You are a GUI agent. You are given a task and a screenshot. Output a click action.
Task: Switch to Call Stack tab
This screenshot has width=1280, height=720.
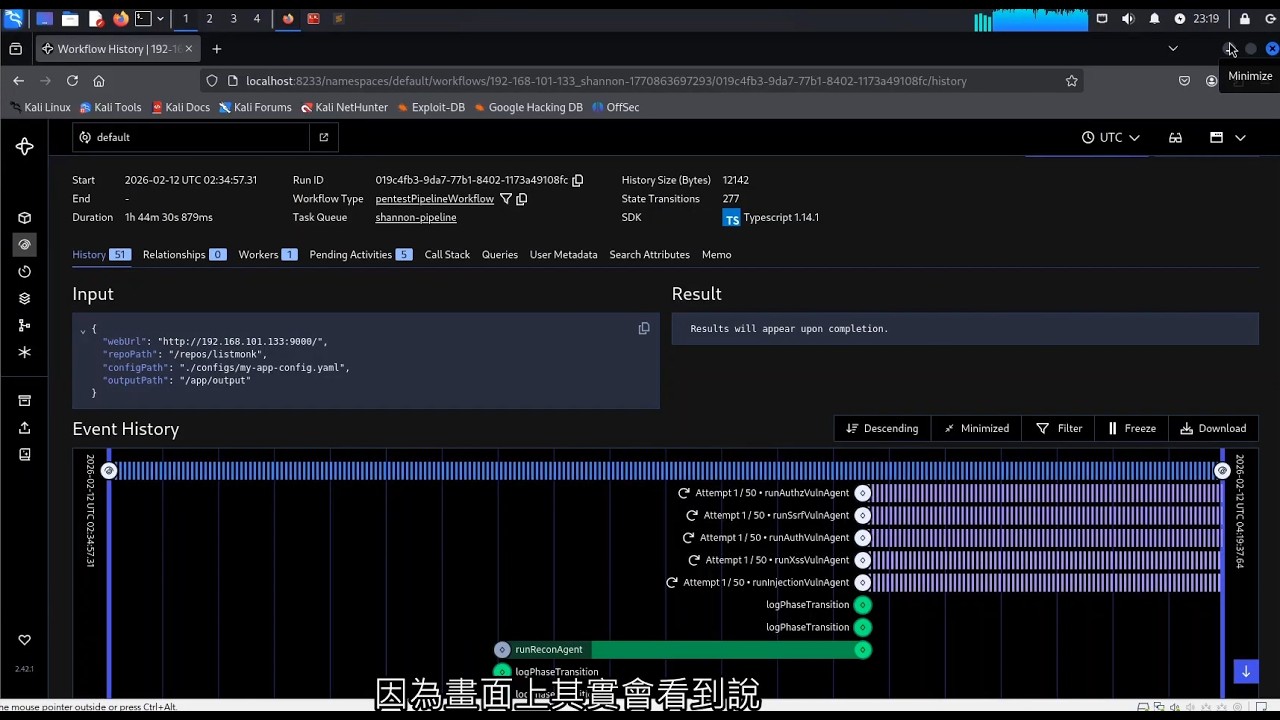click(x=447, y=255)
